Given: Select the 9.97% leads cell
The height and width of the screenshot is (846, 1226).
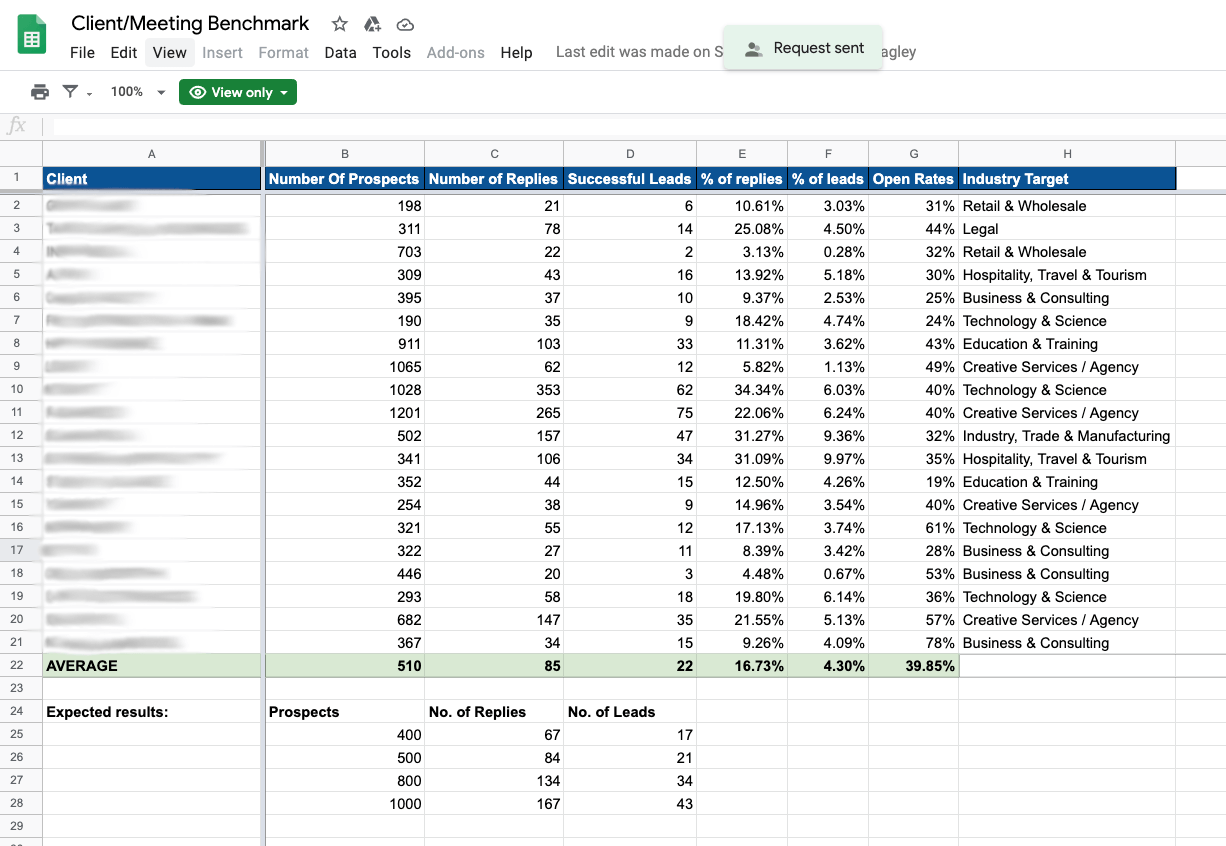Looking at the screenshot, I should click(828, 459).
